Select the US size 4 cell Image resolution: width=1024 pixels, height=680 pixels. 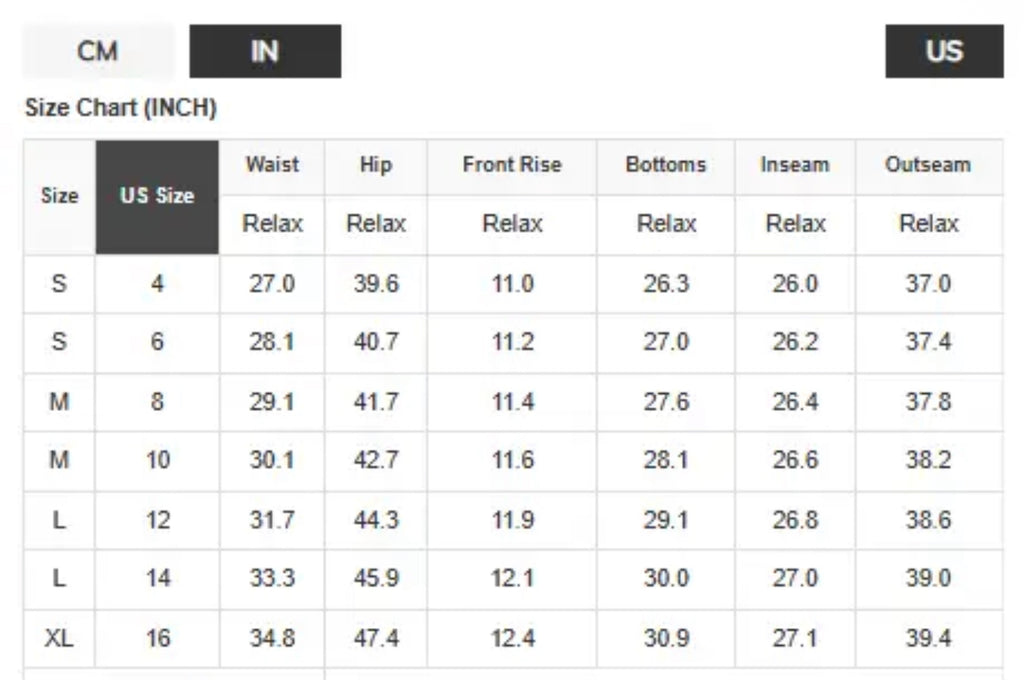(157, 284)
